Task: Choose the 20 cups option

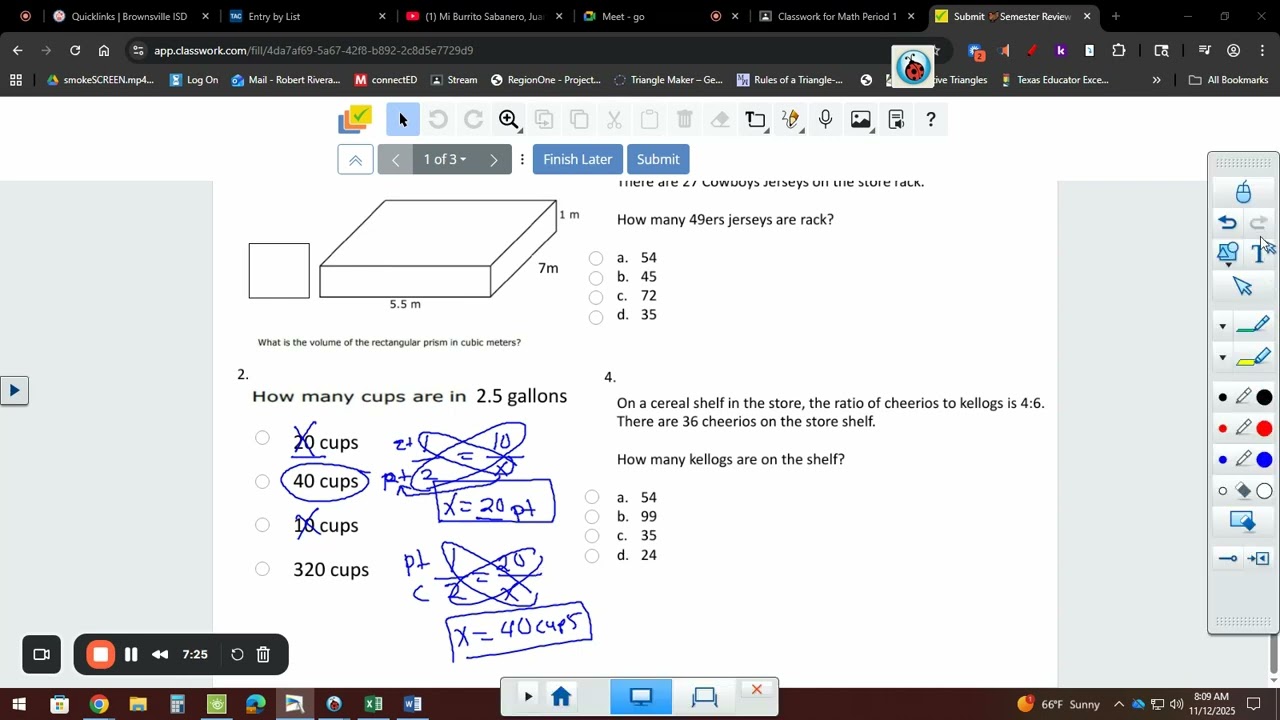Action: click(262, 437)
